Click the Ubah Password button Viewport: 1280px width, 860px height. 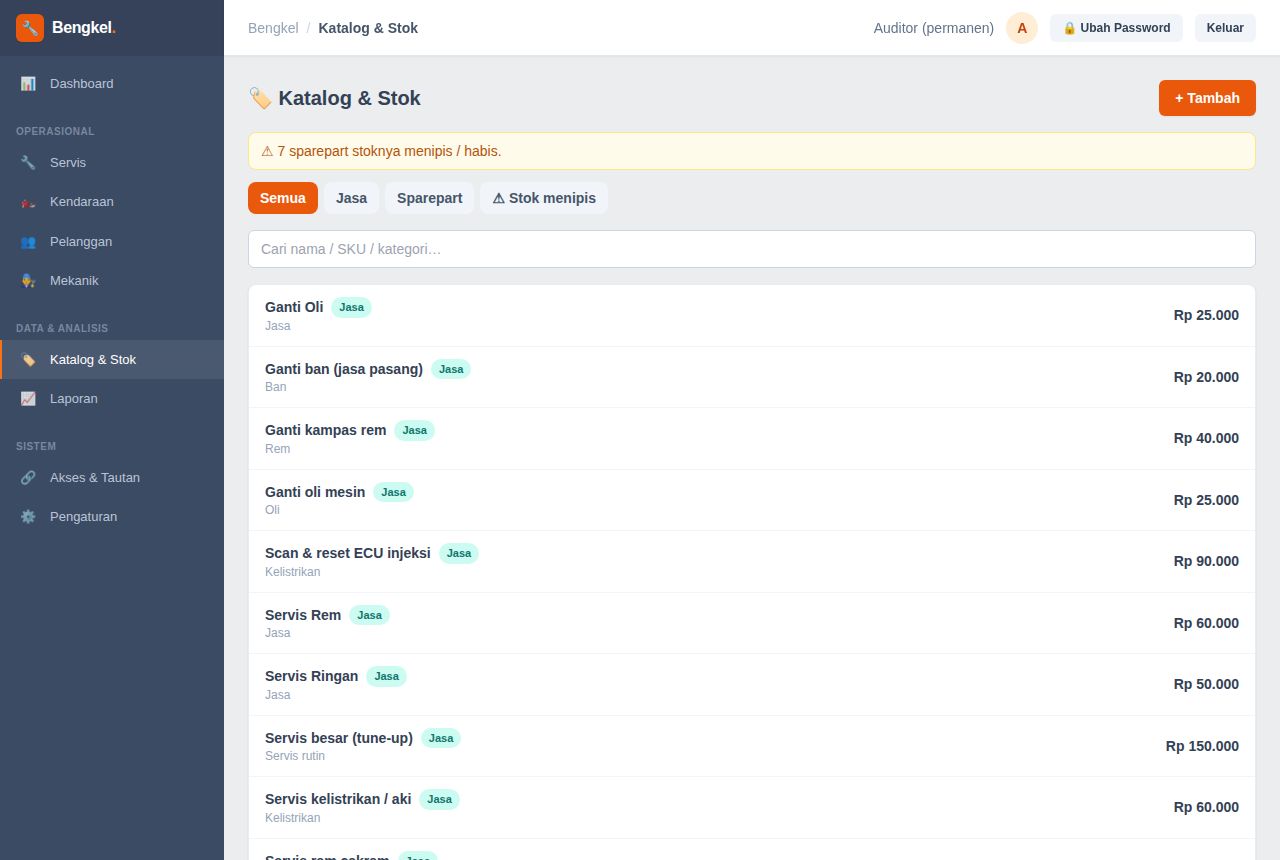[1116, 28]
